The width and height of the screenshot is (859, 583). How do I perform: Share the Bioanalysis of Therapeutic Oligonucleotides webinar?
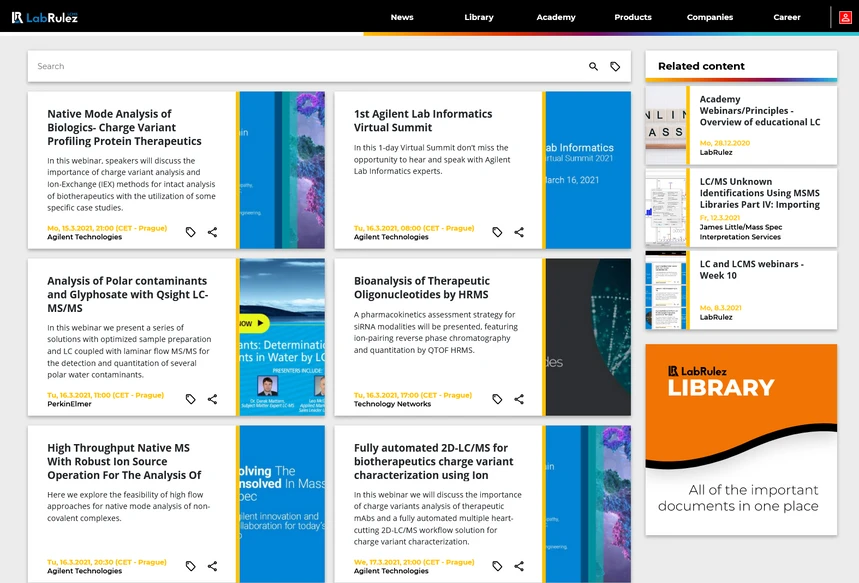point(519,399)
